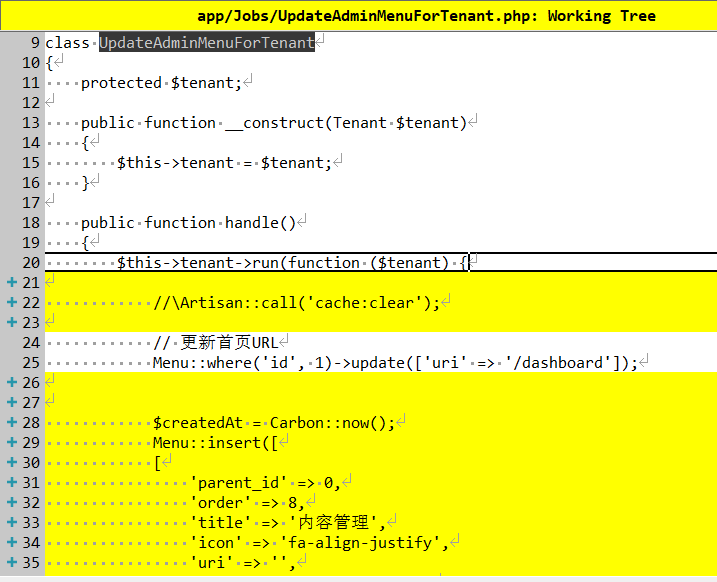
Task: Click "'parent_id' => 0," on line 31
Action: 265,483
